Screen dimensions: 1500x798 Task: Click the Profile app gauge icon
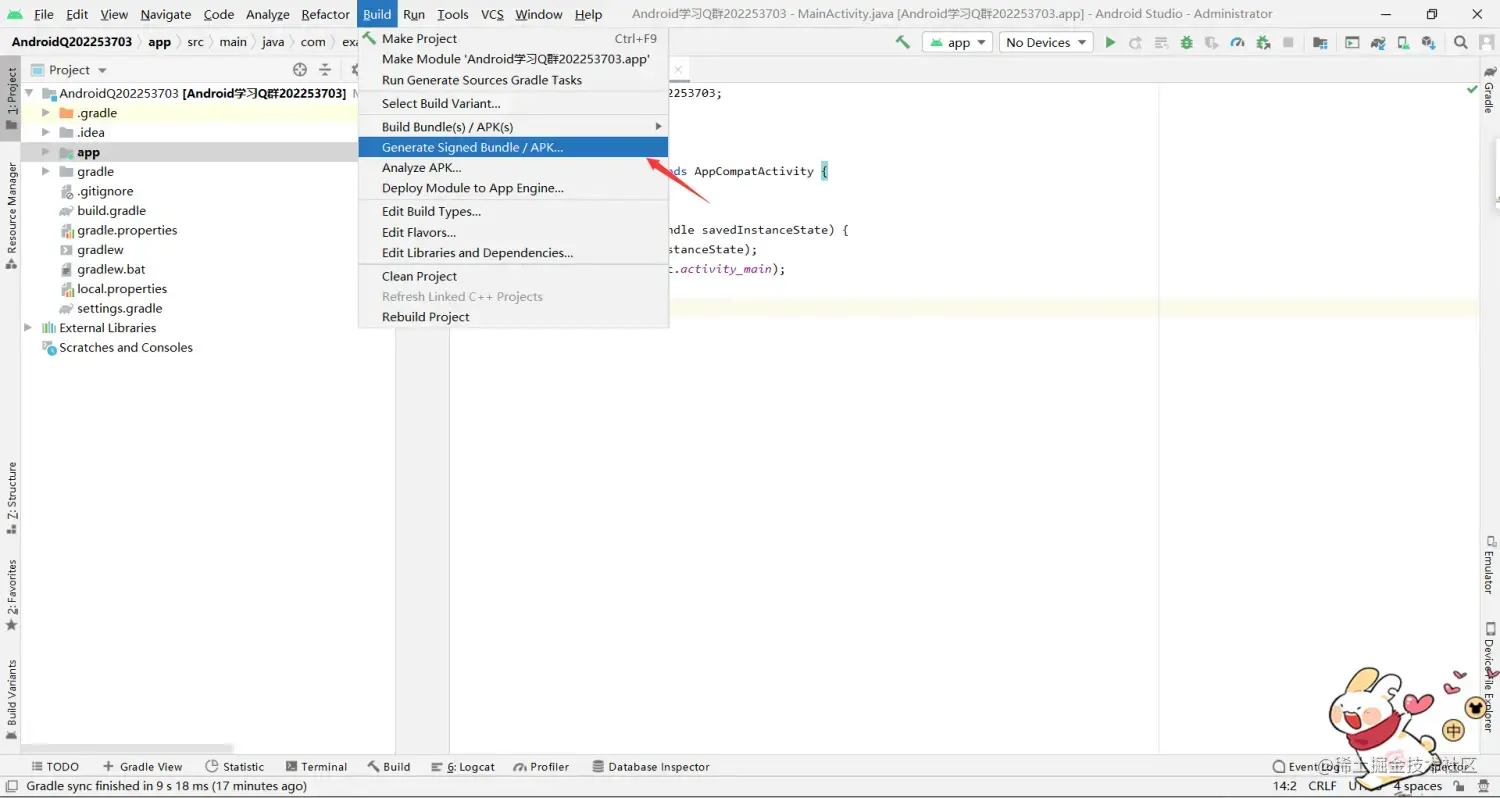pyautogui.click(x=1238, y=42)
